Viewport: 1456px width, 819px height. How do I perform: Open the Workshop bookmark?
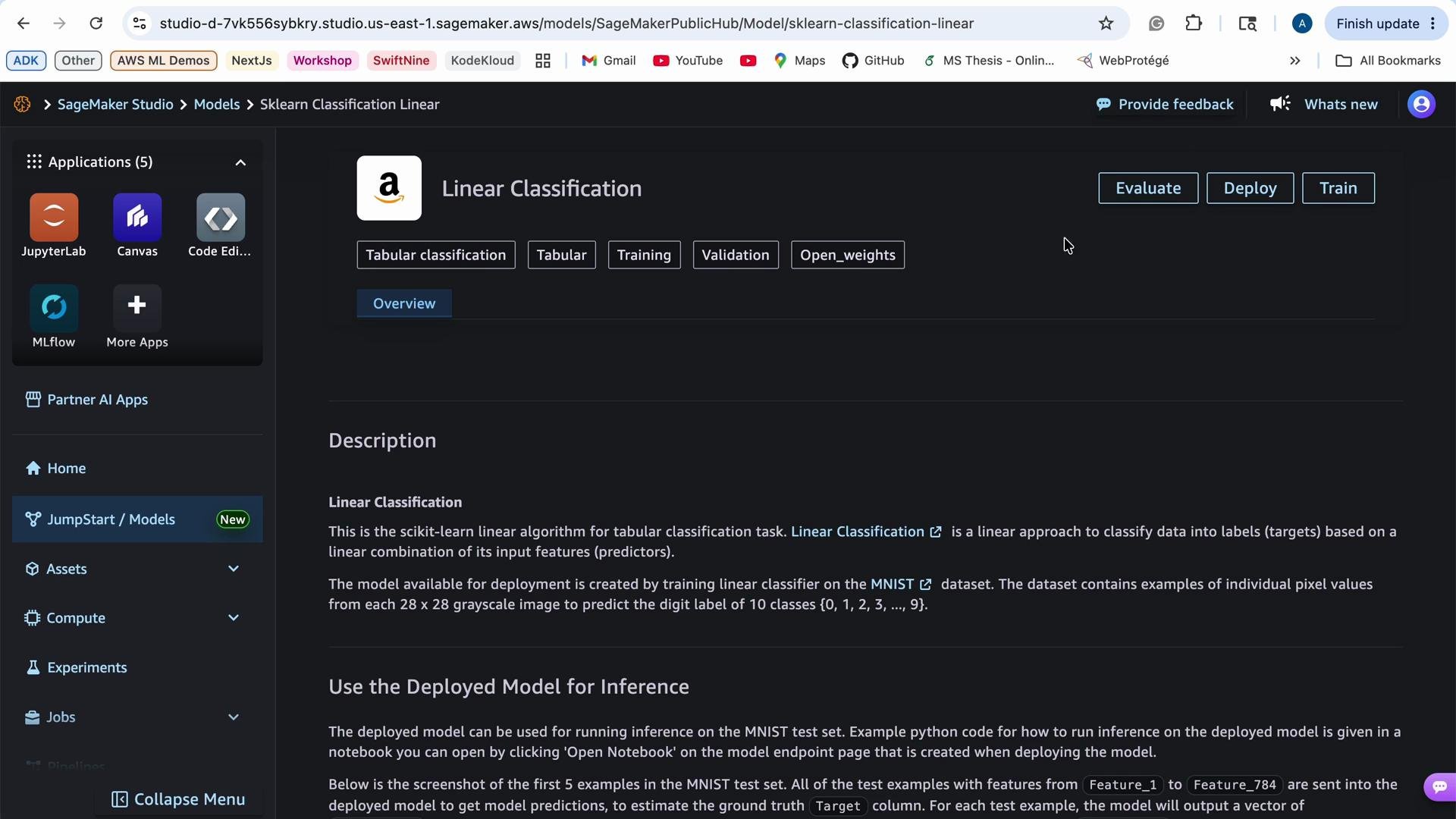pos(322,61)
